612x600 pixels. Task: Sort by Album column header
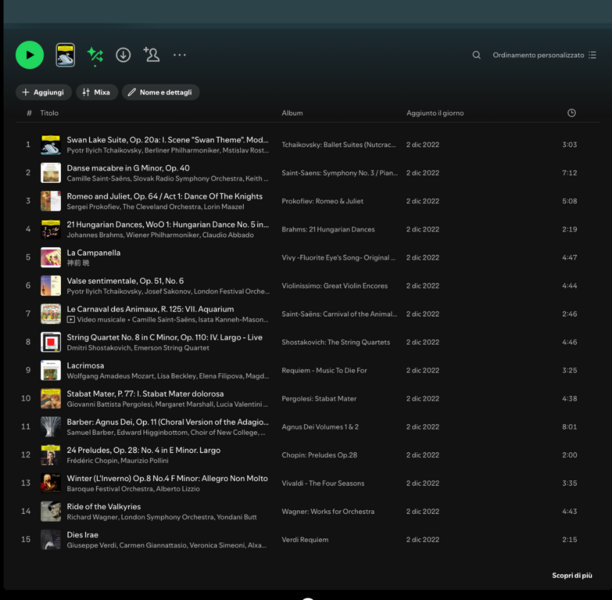coord(292,113)
